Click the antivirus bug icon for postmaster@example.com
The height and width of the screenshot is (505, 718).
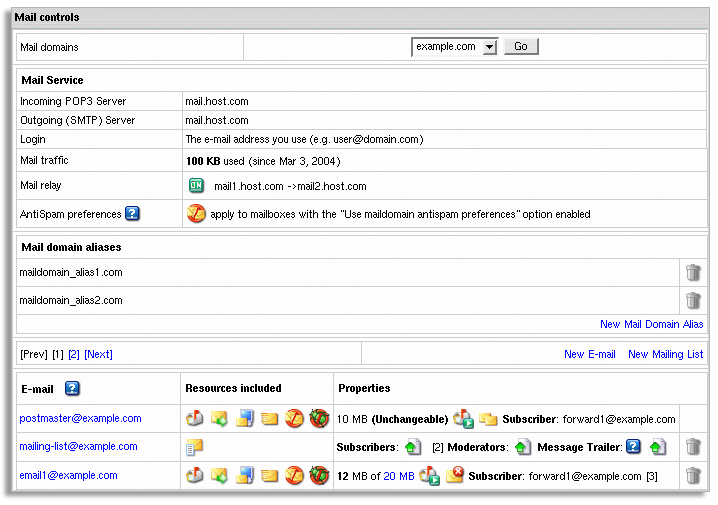[319, 418]
